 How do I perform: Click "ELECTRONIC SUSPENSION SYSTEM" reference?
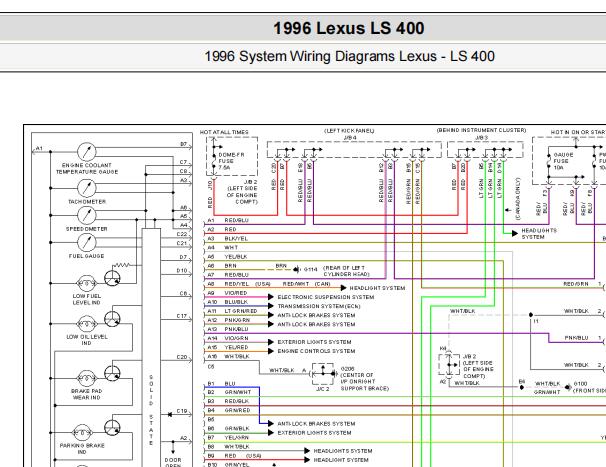click(326, 297)
